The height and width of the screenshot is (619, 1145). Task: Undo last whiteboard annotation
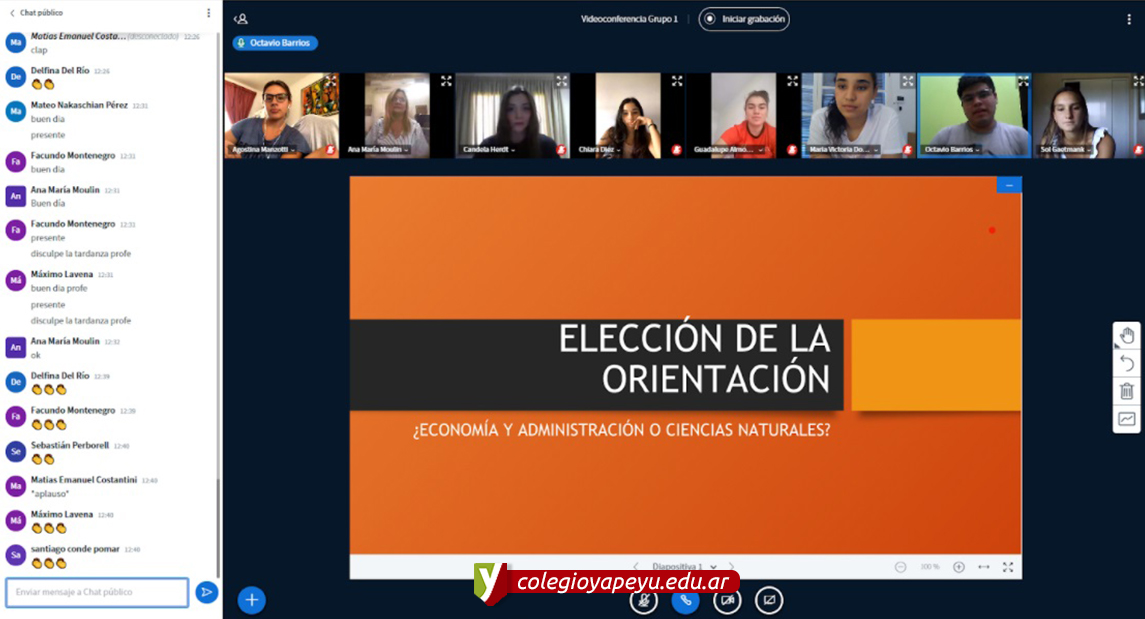(1127, 363)
